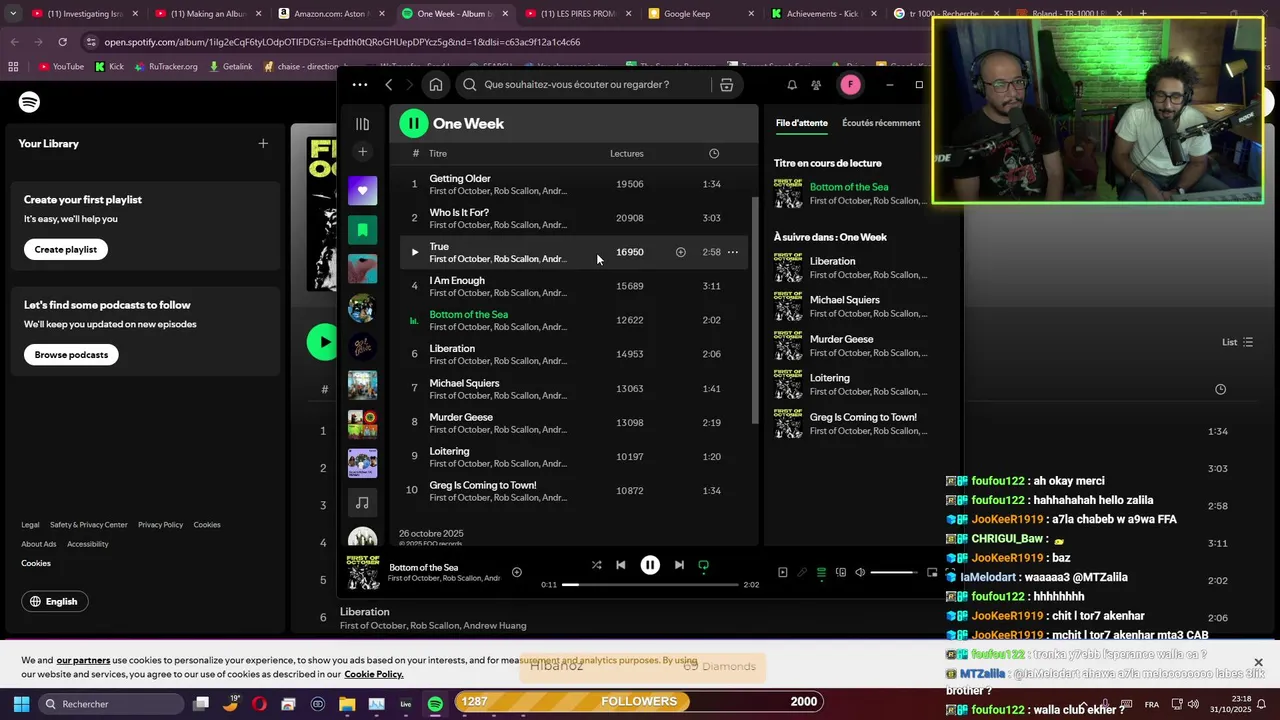1280x720 pixels.
Task: Click the Spotify home icon
Action: [436, 85]
